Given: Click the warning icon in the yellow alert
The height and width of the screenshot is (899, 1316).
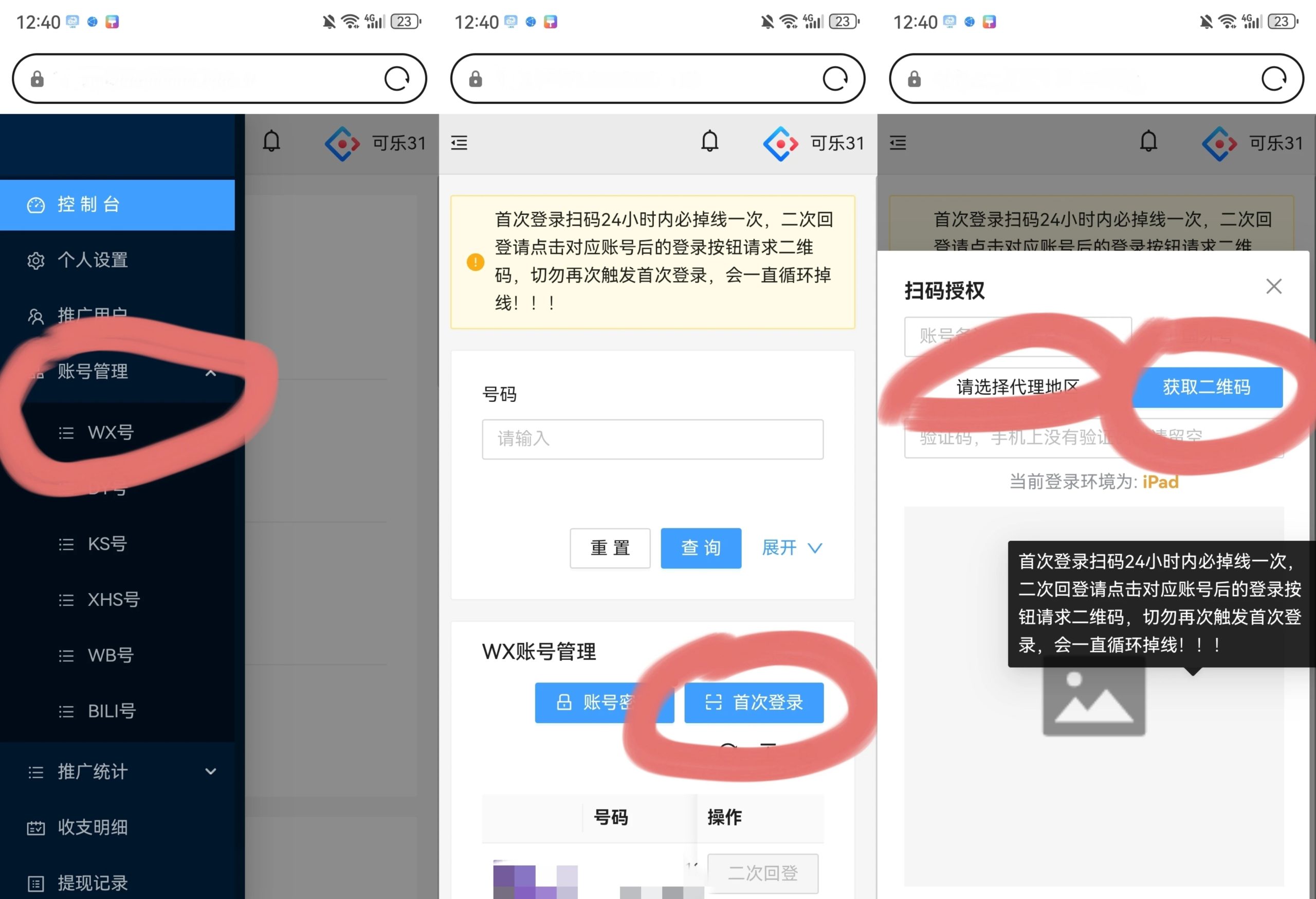Looking at the screenshot, I should click(x=475, y=262).
